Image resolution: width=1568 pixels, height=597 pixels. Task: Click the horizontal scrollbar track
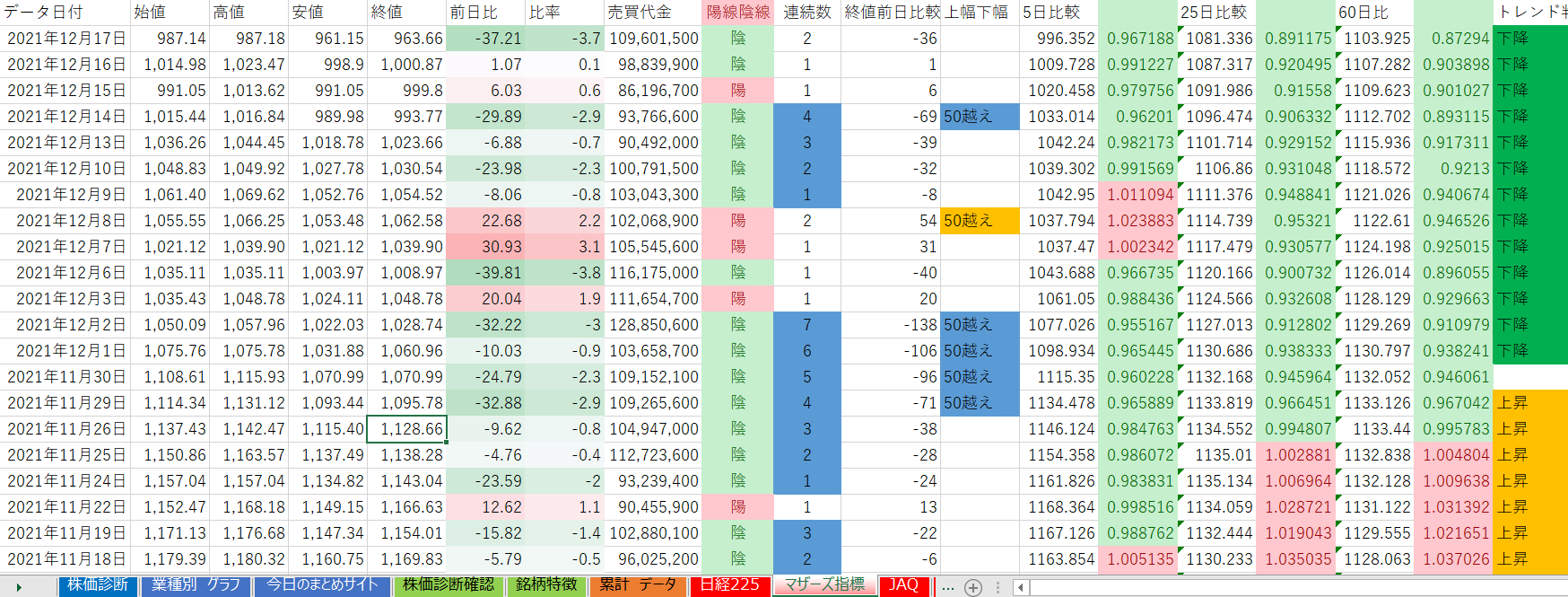1292,588
